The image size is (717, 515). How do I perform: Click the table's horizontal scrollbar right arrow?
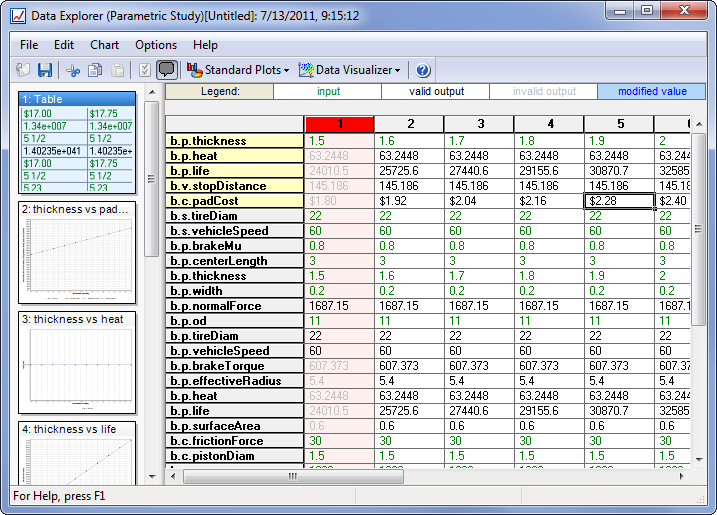682,477
